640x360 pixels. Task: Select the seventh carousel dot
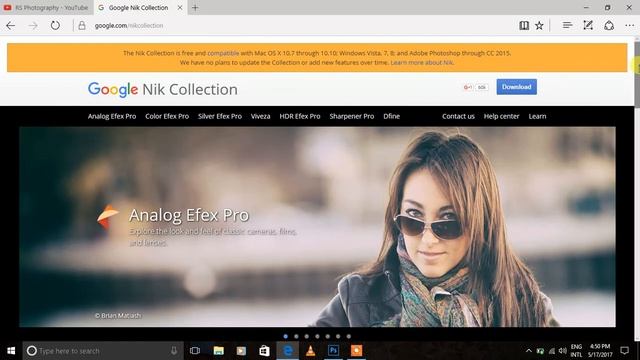pos(349,336)
